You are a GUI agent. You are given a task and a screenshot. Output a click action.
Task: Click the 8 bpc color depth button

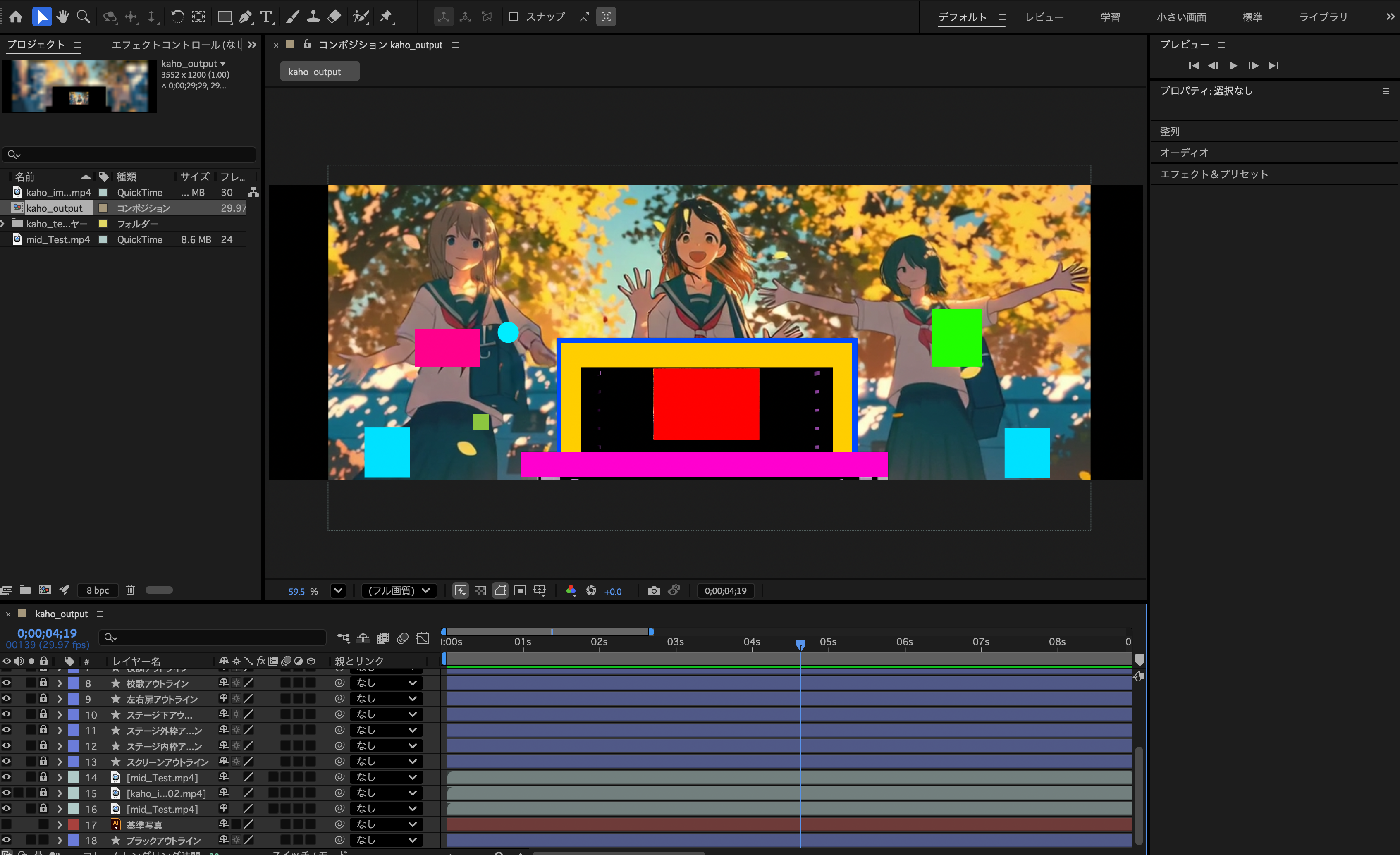click(98, 590)
